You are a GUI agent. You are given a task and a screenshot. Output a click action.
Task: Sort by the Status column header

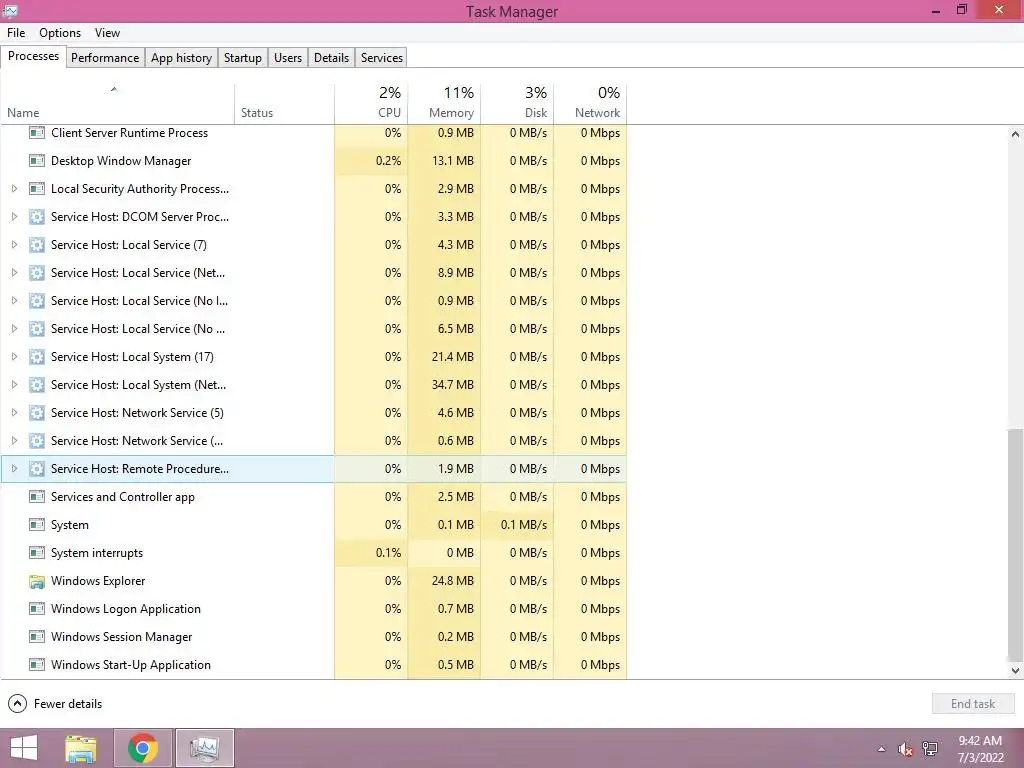click(284, 104)
